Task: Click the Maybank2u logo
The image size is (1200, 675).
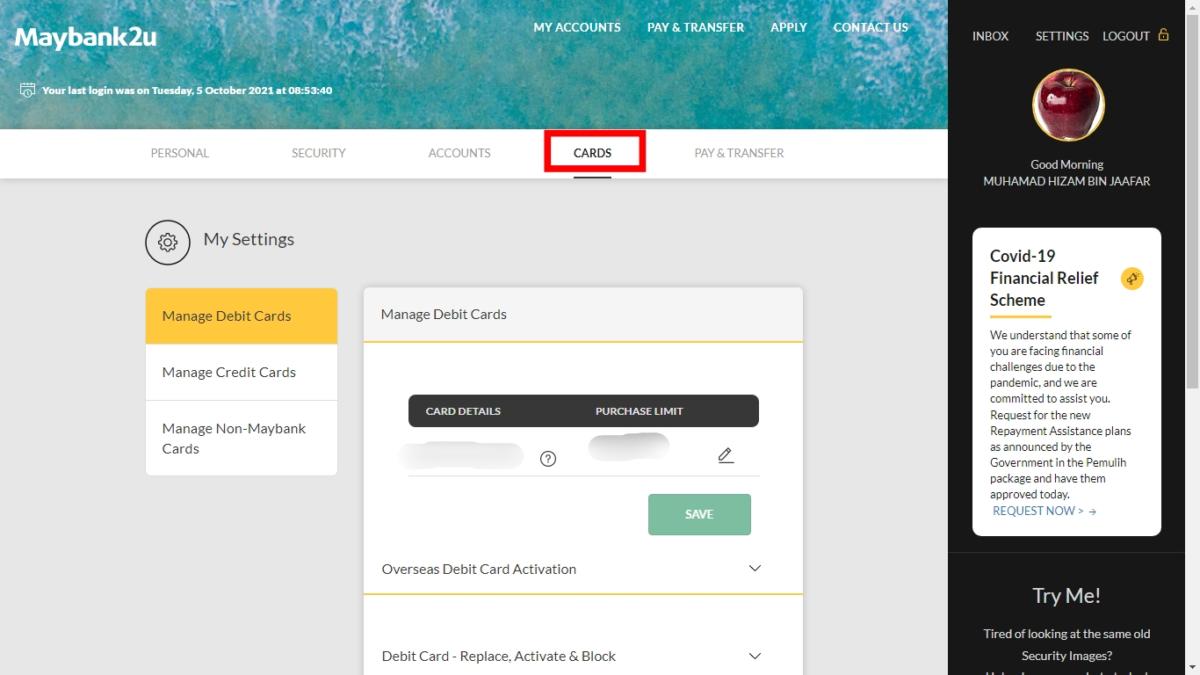Action: coord(85,38)
